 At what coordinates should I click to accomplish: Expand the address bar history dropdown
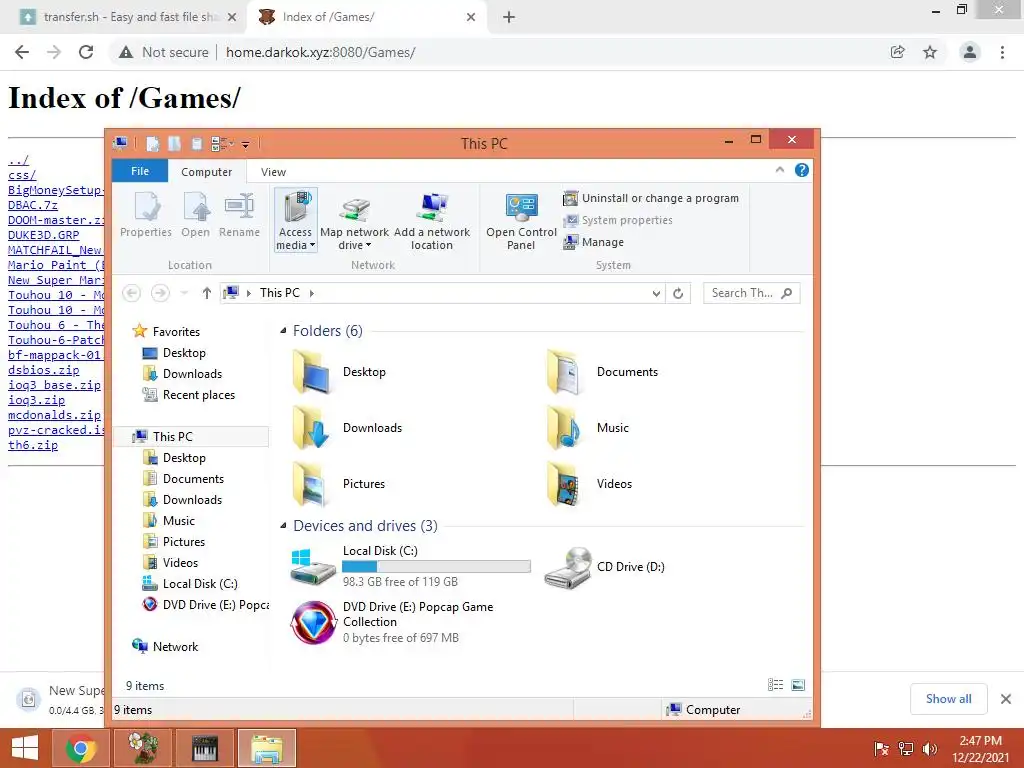(656, 293)
